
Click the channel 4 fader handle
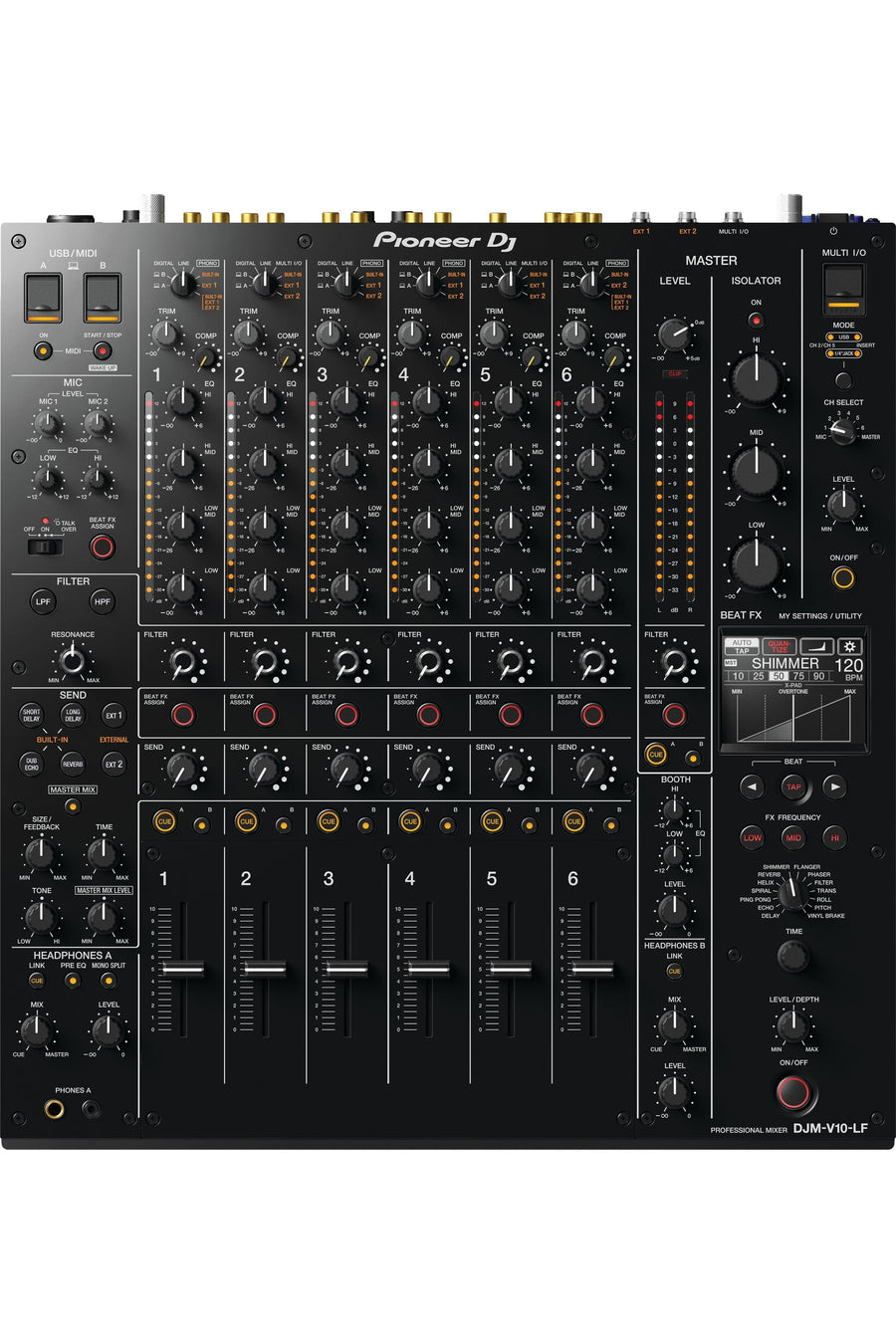[428, 969]
